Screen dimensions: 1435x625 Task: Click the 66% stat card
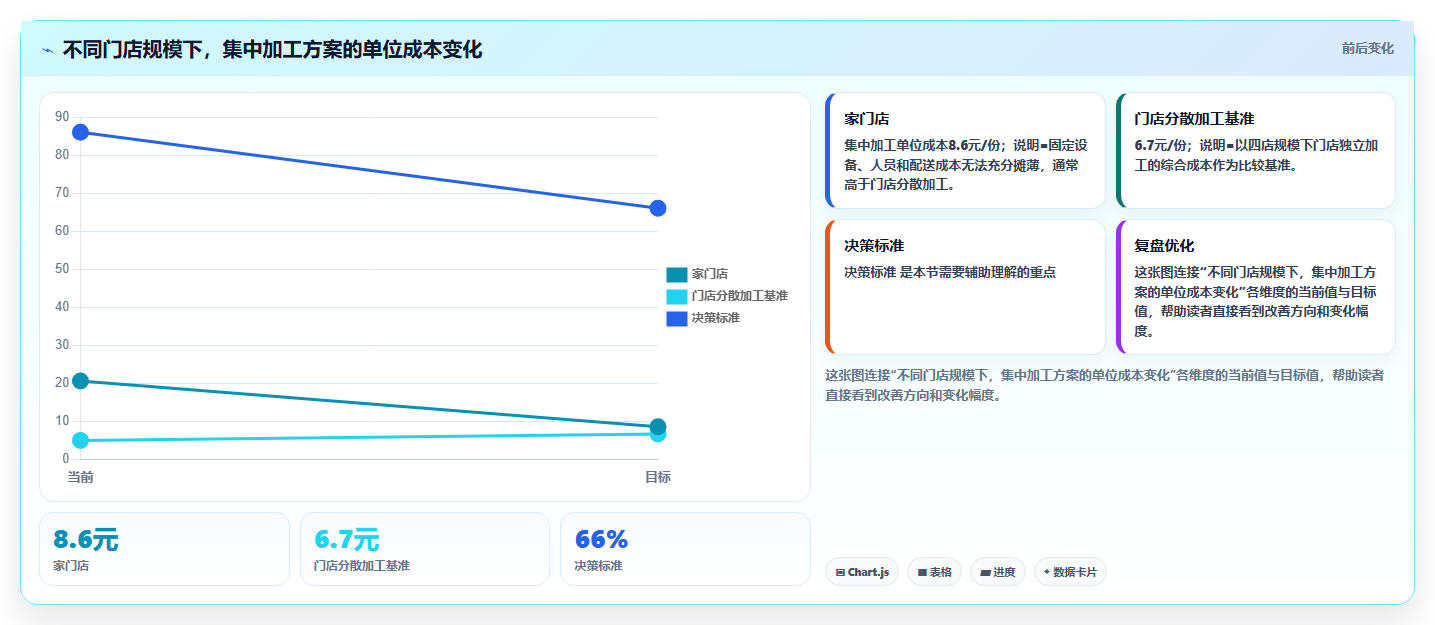coord(685,549)
